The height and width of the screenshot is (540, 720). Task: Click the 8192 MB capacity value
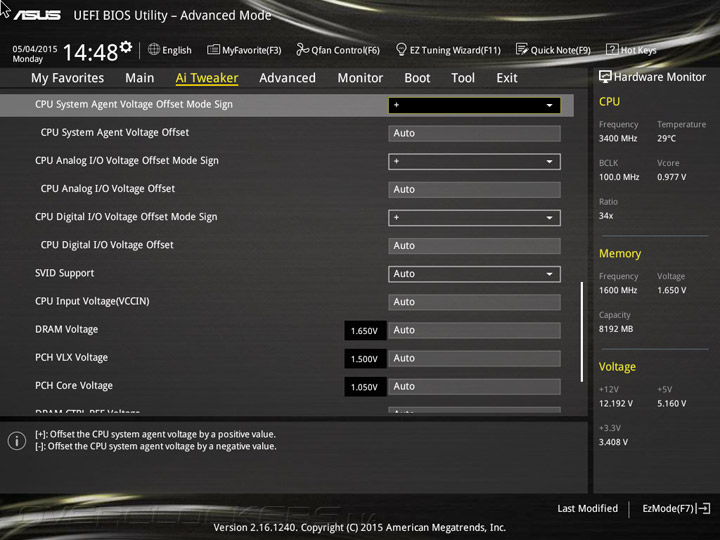point(616,329)
